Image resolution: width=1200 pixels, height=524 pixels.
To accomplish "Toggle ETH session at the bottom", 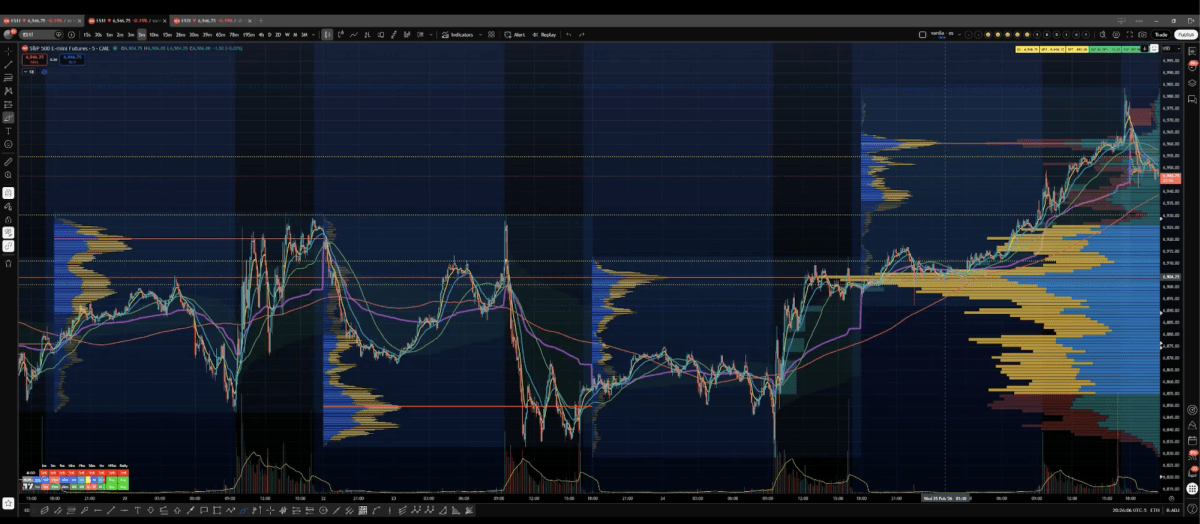I will (x=1155, y=510).
